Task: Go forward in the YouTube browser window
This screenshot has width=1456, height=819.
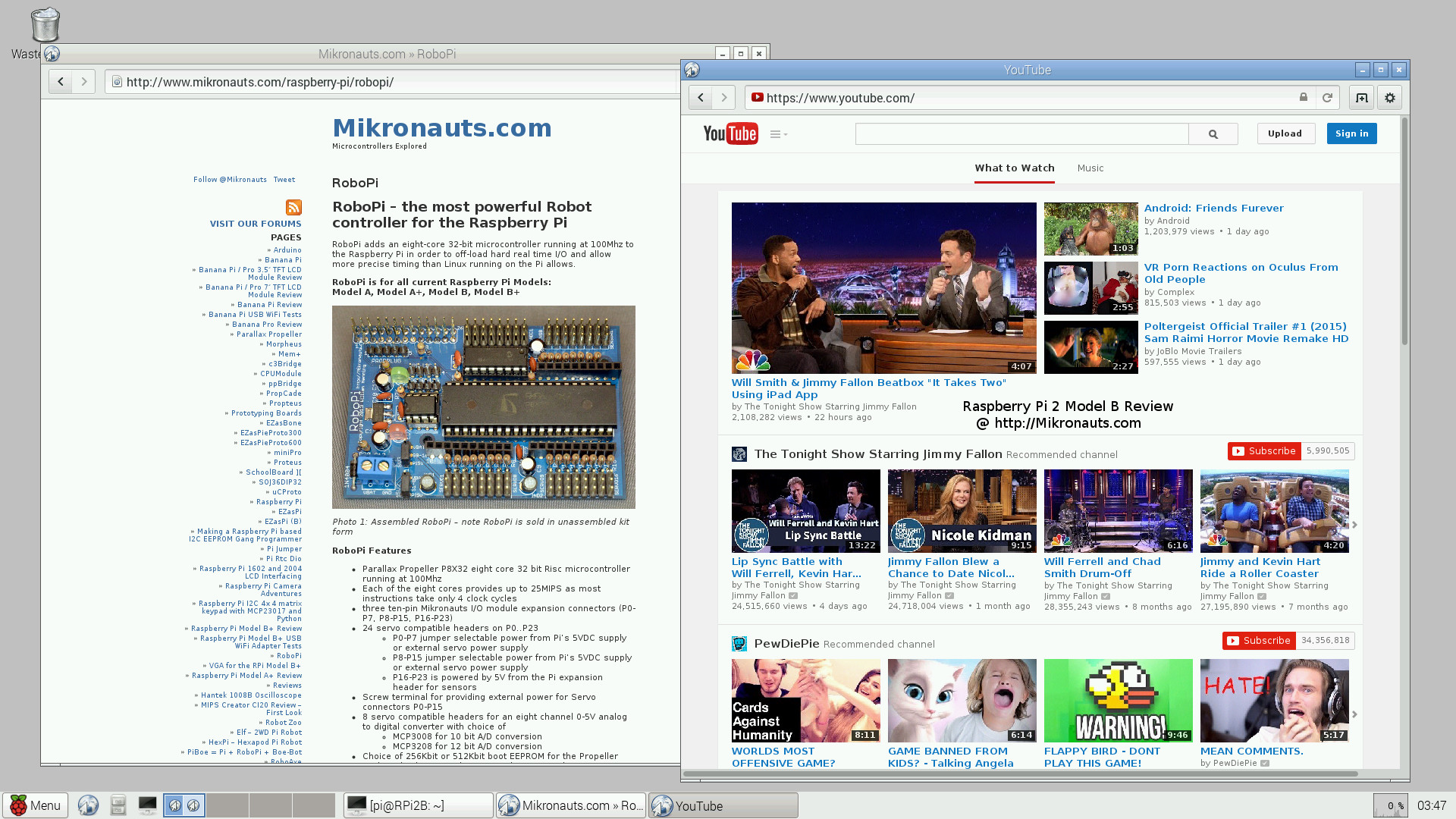Action: (724, 98)
